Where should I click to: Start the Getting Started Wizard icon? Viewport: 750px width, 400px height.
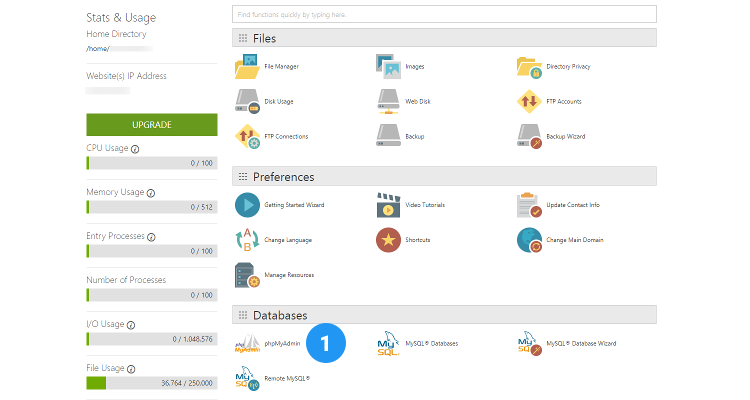[247, 205]
